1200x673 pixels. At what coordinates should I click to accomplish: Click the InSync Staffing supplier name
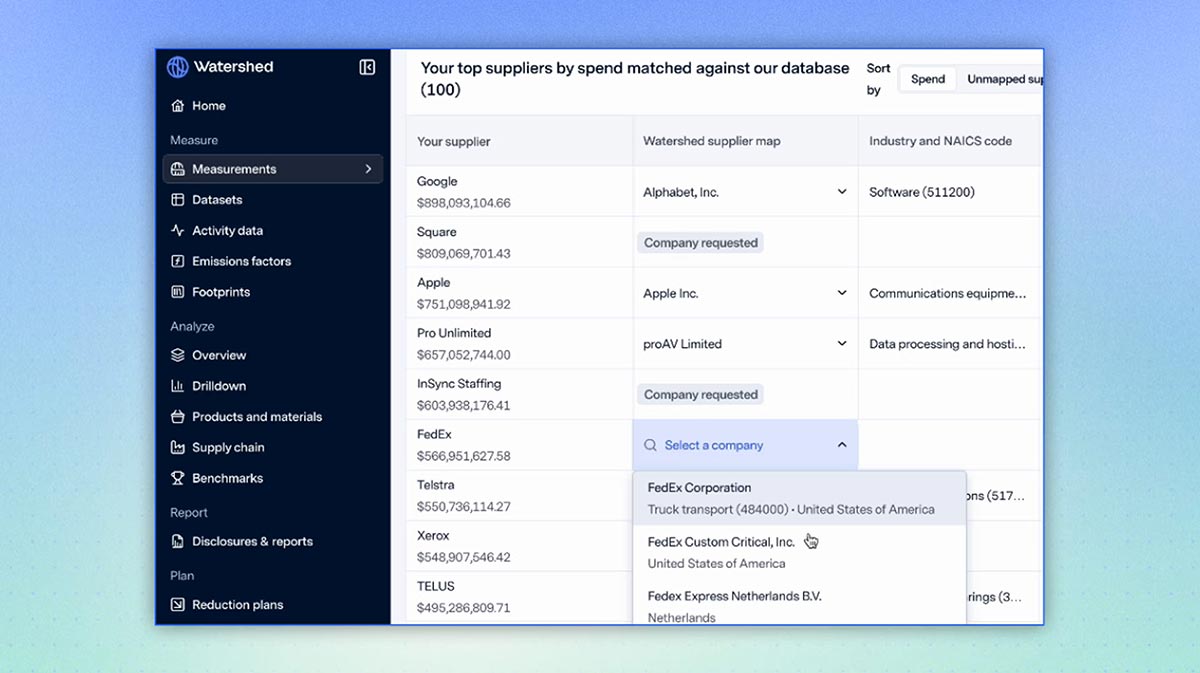459,383
